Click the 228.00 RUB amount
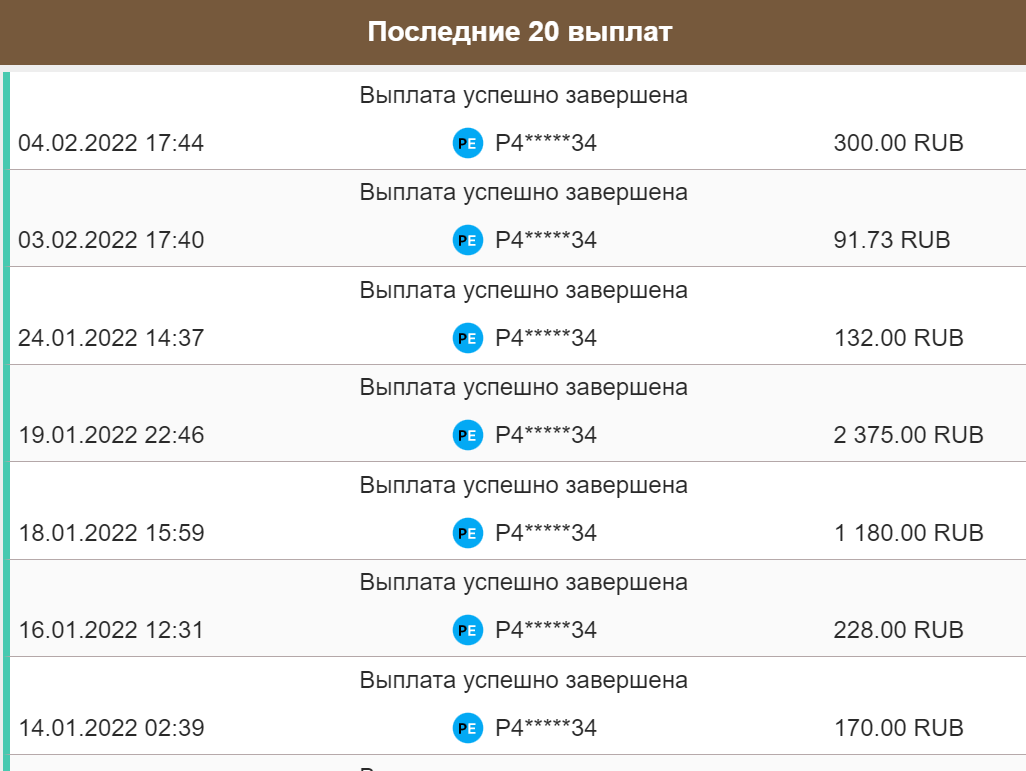1026x771 pixels. click(x=898, y=630)
